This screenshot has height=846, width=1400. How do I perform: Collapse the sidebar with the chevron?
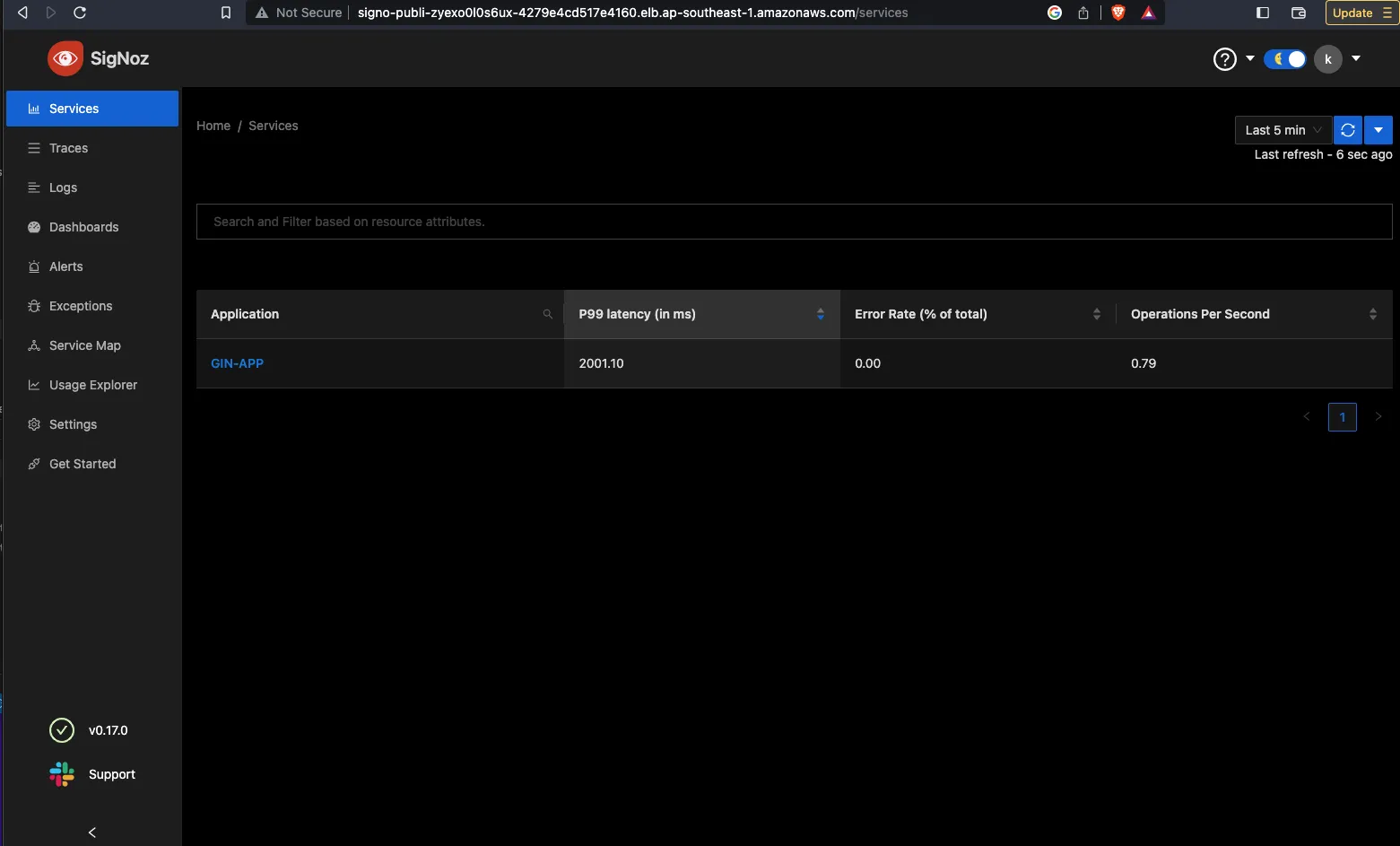click(91, 833)
